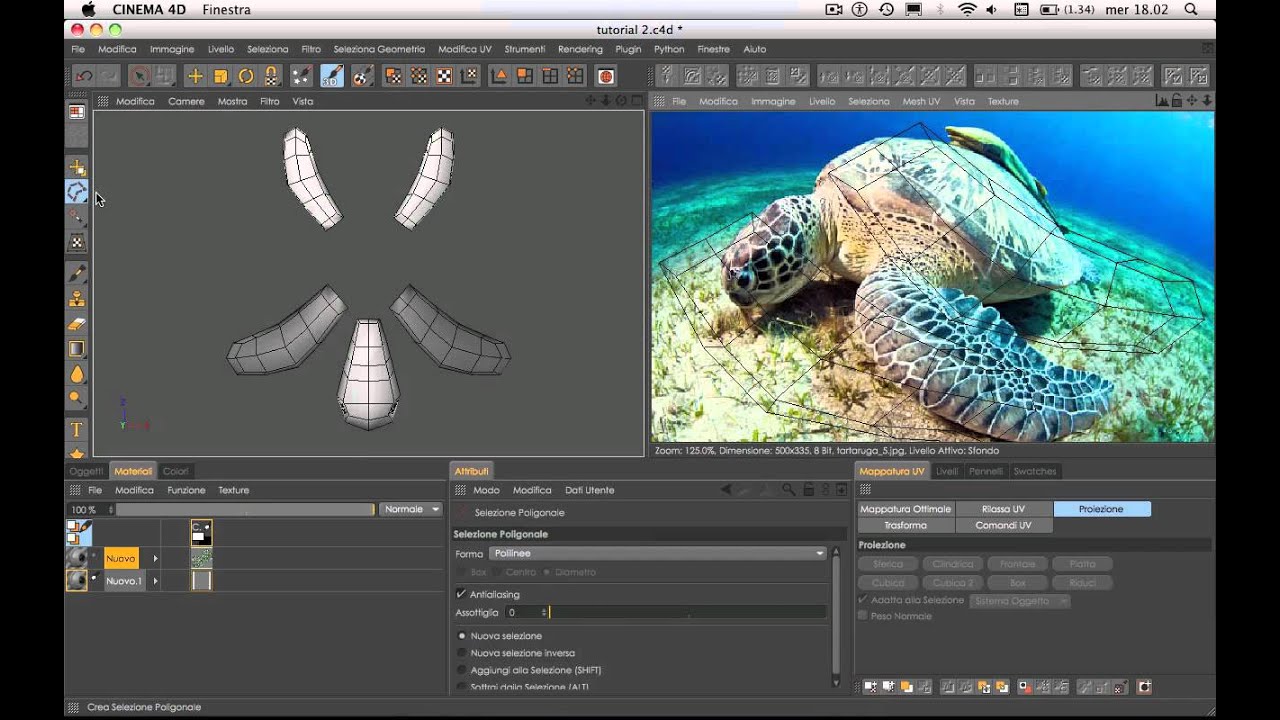Image resolution: width=1280 pixels, height=720 pixels.
Task: Select the Gradient tool in the left sidebar
Action: pyautogui.click(x=77, y=349)
